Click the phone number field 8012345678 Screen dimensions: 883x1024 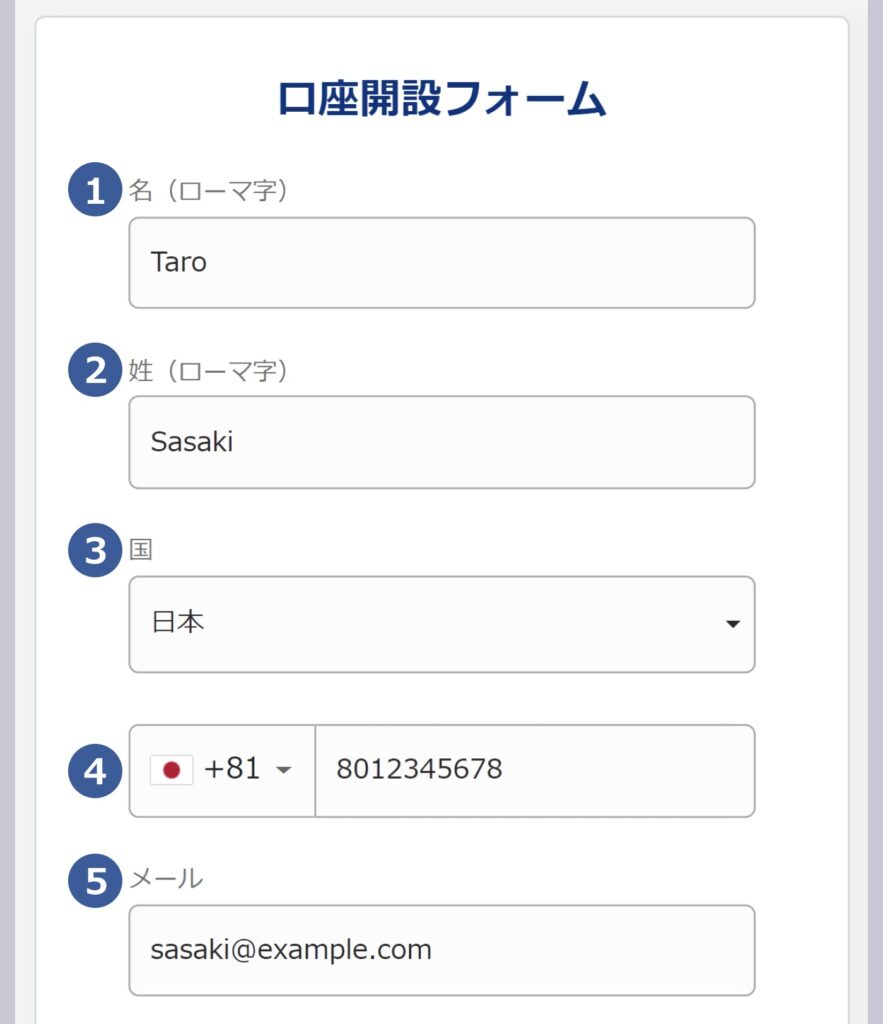535,771
